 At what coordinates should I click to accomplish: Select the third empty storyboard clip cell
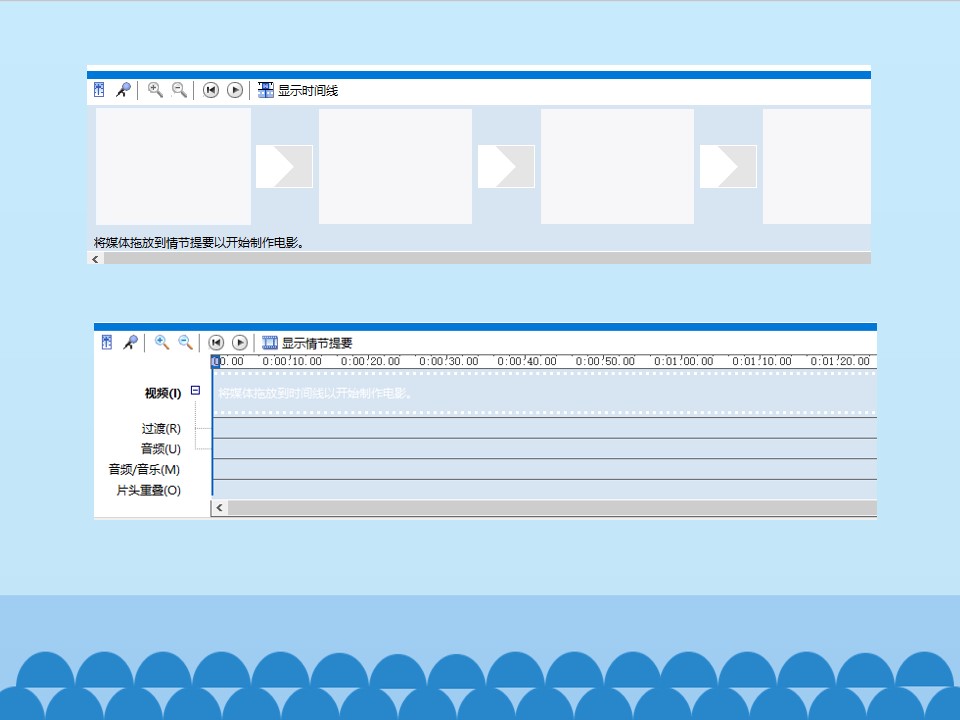pos(617,167)
